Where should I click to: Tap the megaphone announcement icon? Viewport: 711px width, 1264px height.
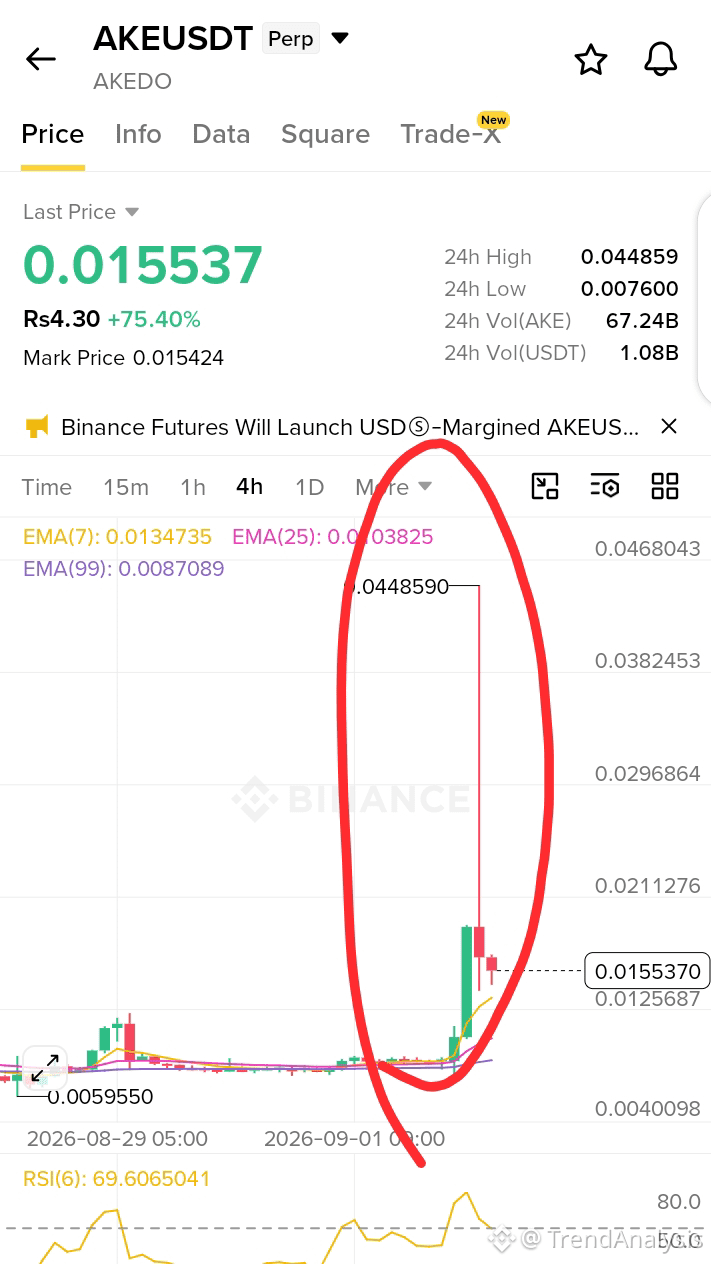tap(37, 427)
